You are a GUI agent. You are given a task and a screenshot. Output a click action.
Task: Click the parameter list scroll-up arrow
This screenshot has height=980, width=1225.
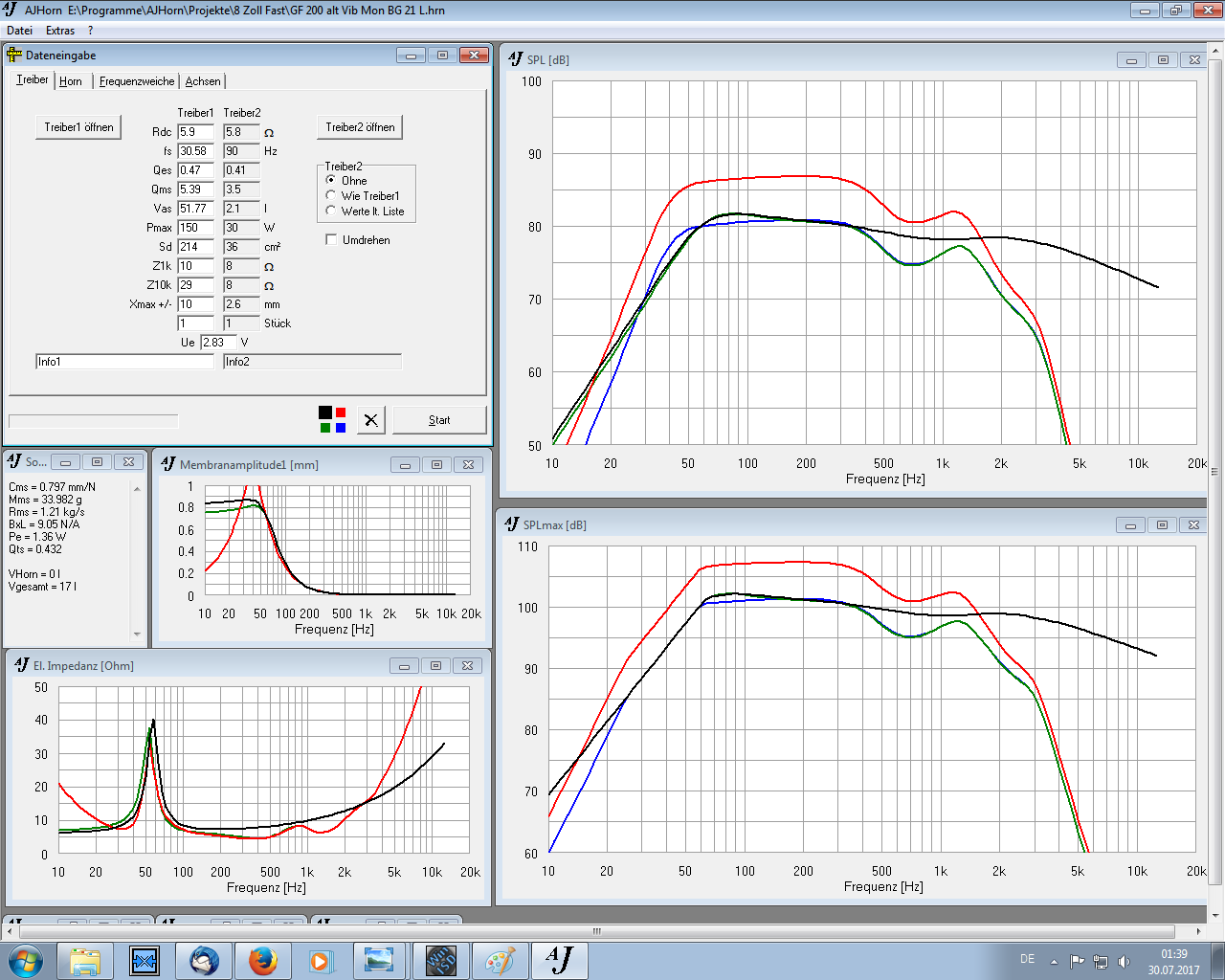[137, 488]
